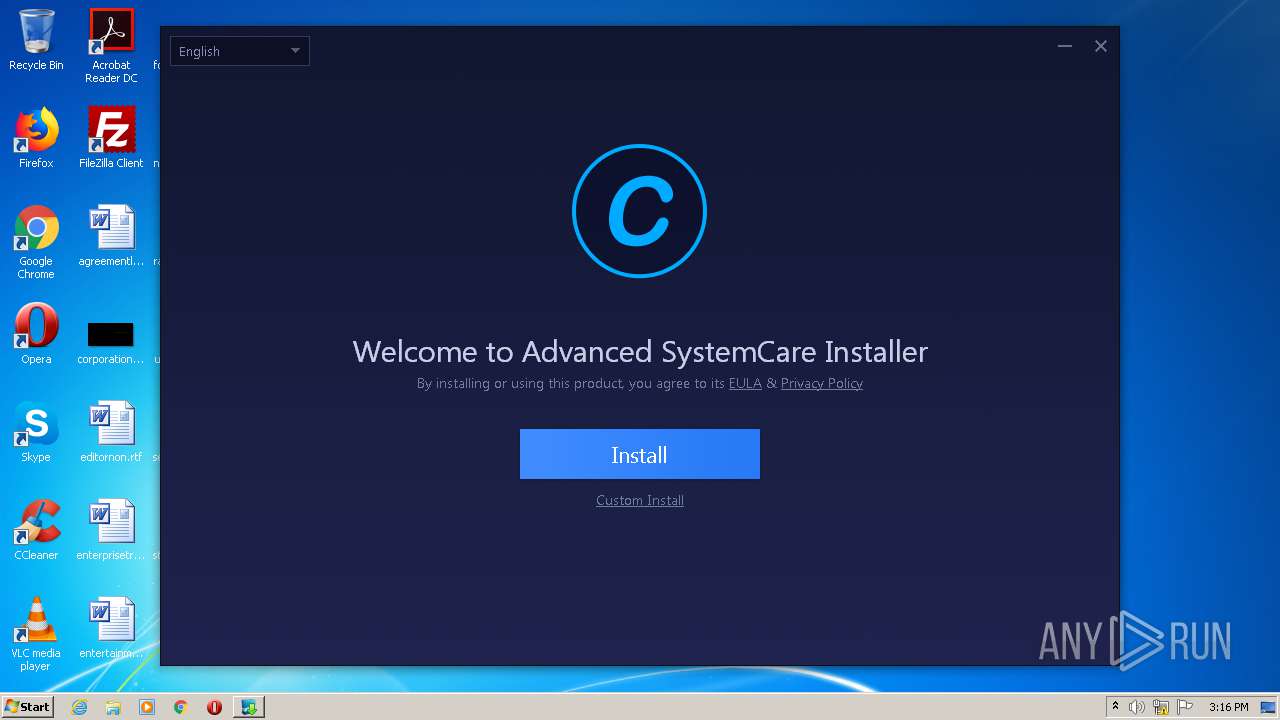Expand the English language dropdown
1280x720 pixels.
click(240, 51)
